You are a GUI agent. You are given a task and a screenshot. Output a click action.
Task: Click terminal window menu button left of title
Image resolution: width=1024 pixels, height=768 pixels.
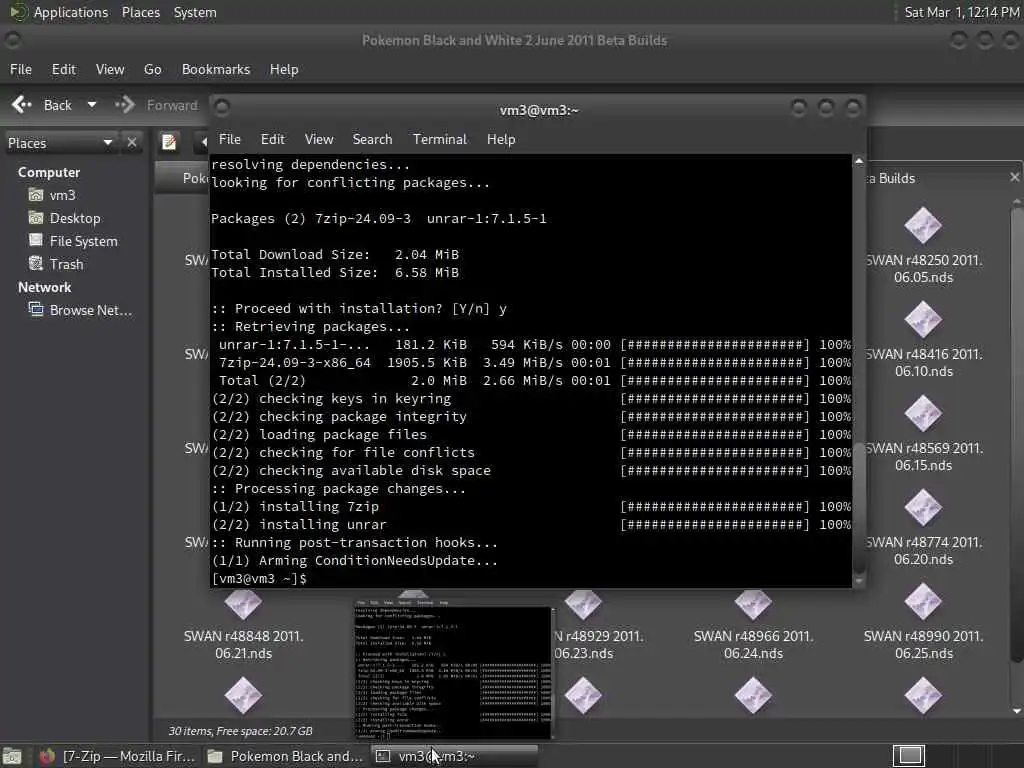pos(222,106)
